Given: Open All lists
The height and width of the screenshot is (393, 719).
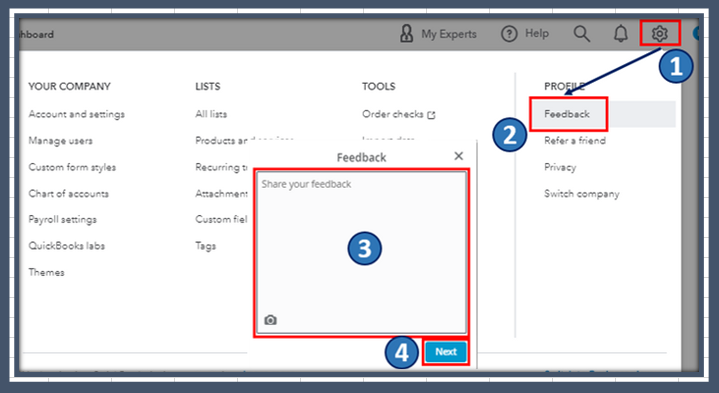Looking at the screenshot, I should (x=211, y=114).
